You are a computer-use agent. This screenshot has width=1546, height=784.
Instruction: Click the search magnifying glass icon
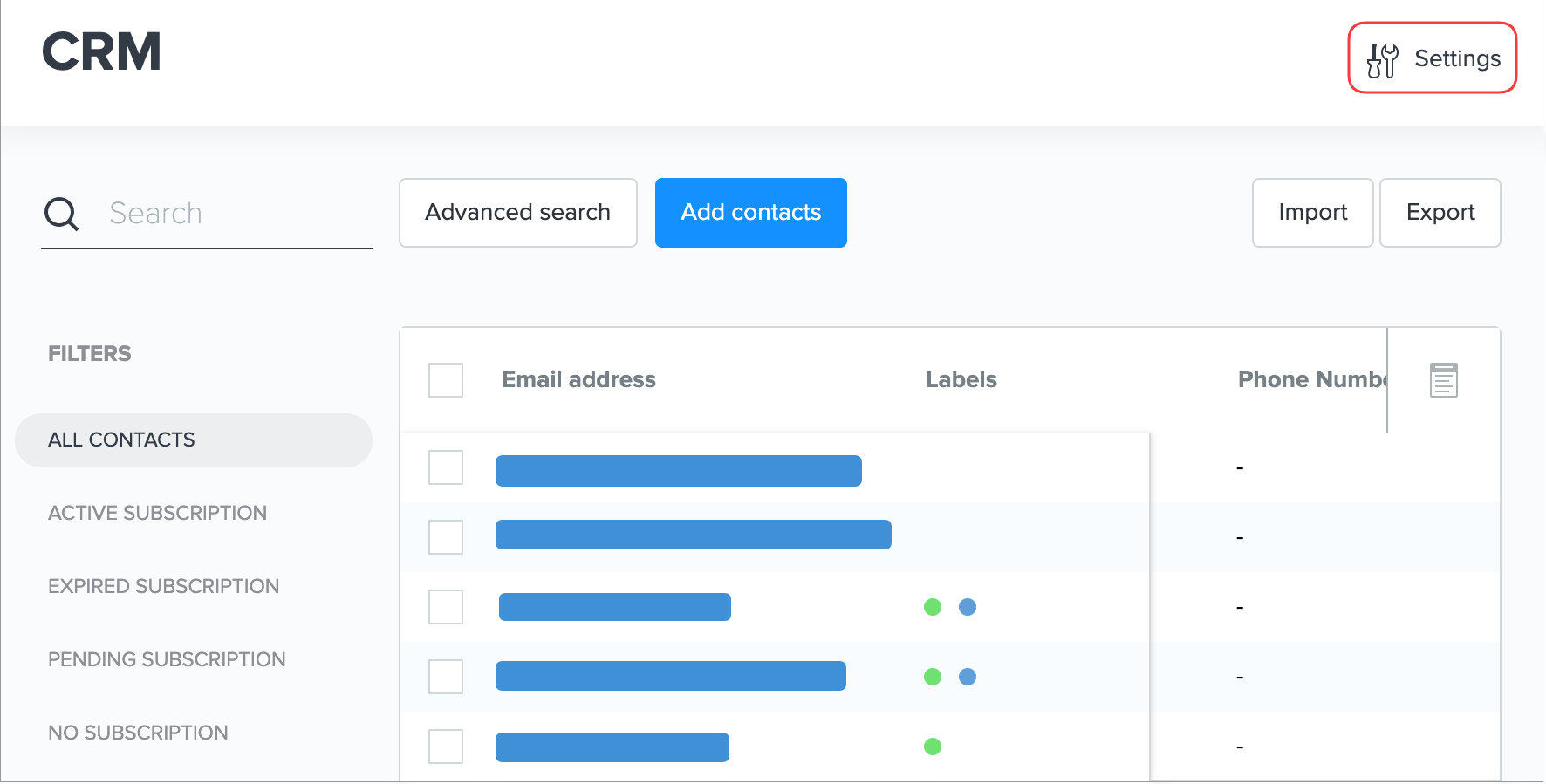point(61,214)
